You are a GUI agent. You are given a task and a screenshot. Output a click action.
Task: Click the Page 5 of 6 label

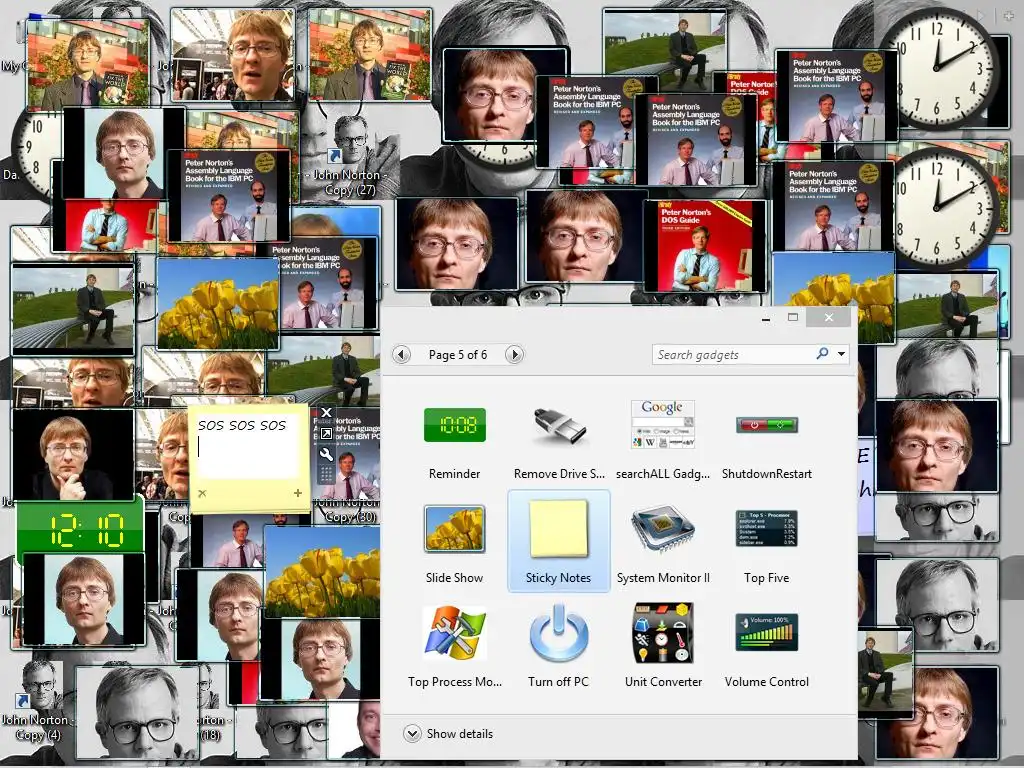pos(458,355)
